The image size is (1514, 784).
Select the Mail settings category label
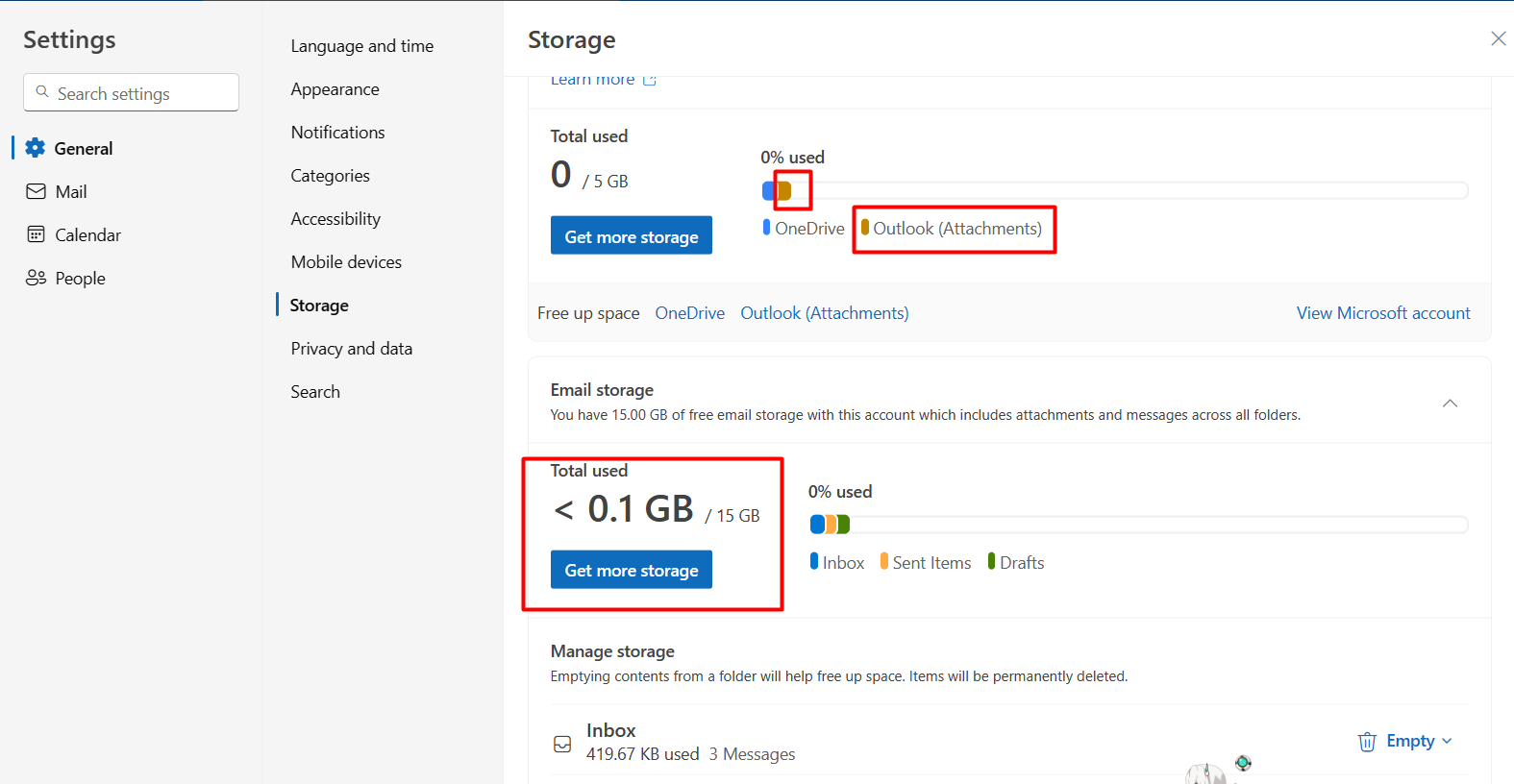[71, 192]
